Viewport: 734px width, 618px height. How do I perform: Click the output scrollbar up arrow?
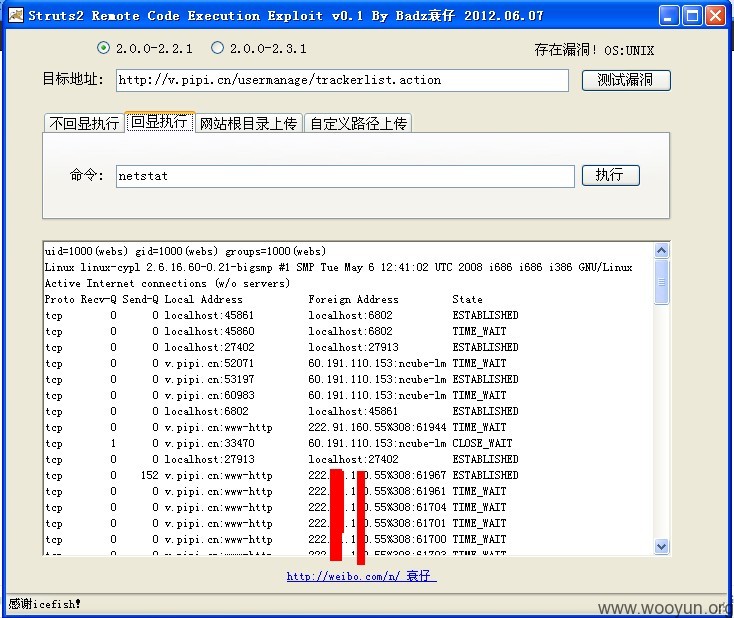(661, 250)
